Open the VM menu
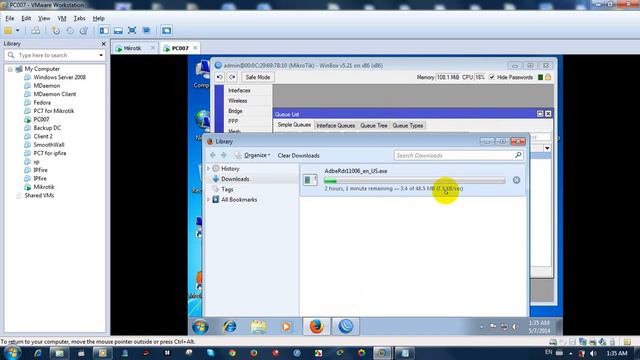Image resolution: width=640 pixels, height=360 pixels. point(62,18)
